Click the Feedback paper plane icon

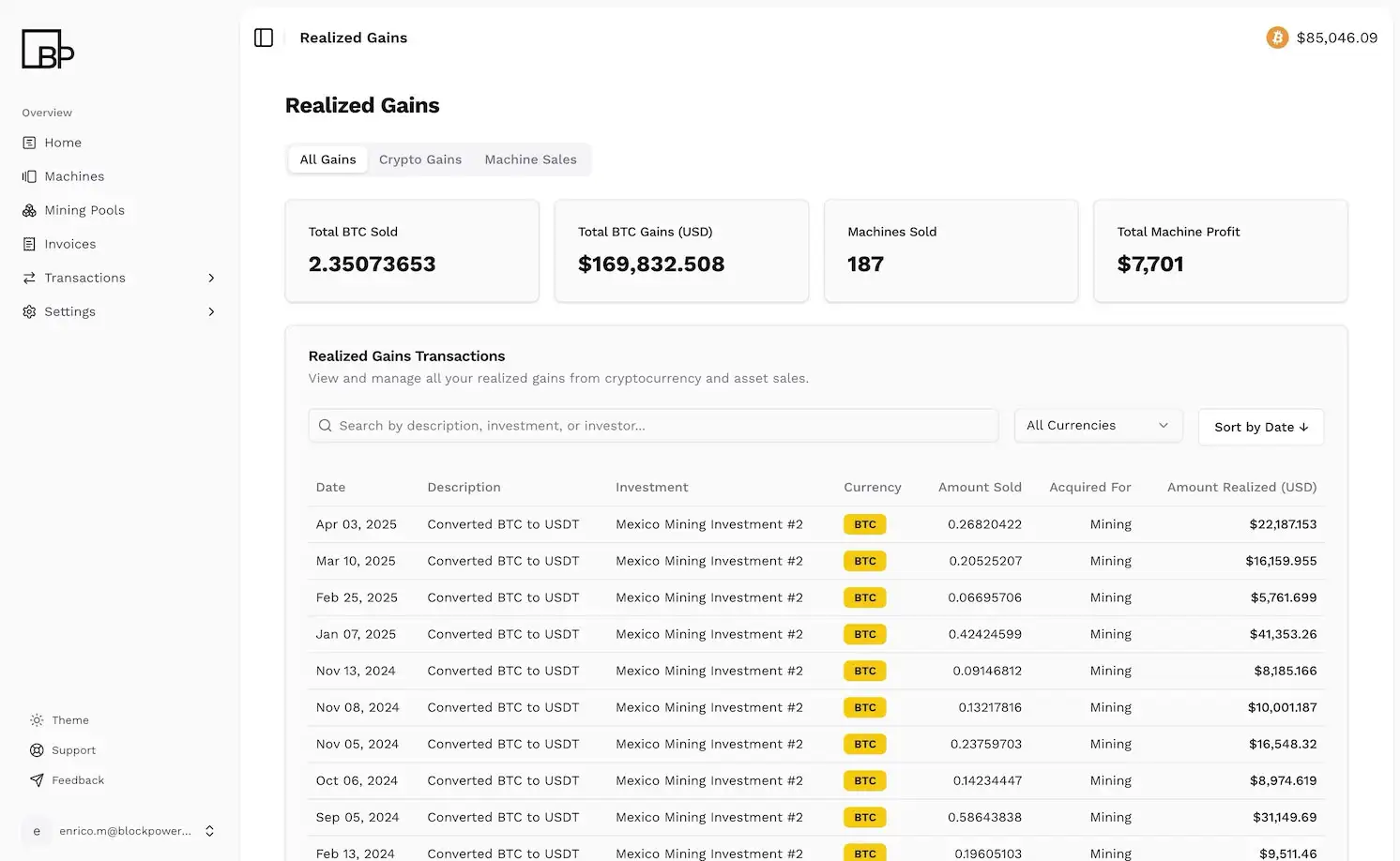pyautogui.click(x=37, y=780)
